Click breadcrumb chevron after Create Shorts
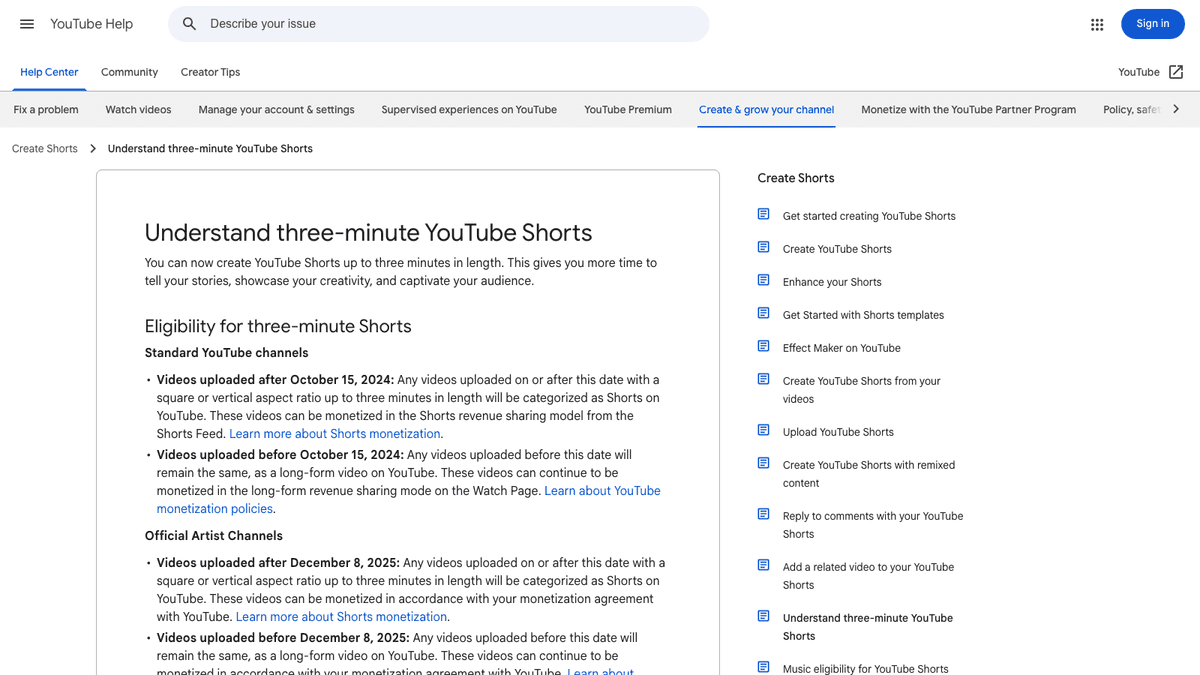The image size is (1200, 675). [x=93, y=149]
